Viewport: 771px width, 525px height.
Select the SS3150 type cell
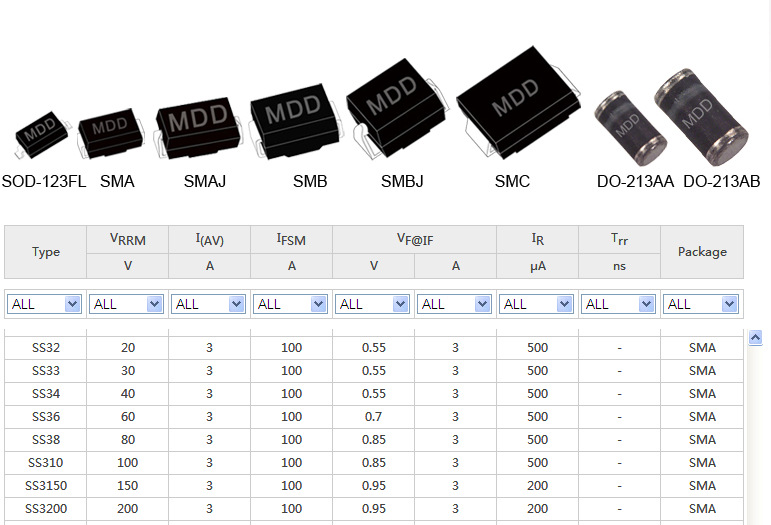46,486
